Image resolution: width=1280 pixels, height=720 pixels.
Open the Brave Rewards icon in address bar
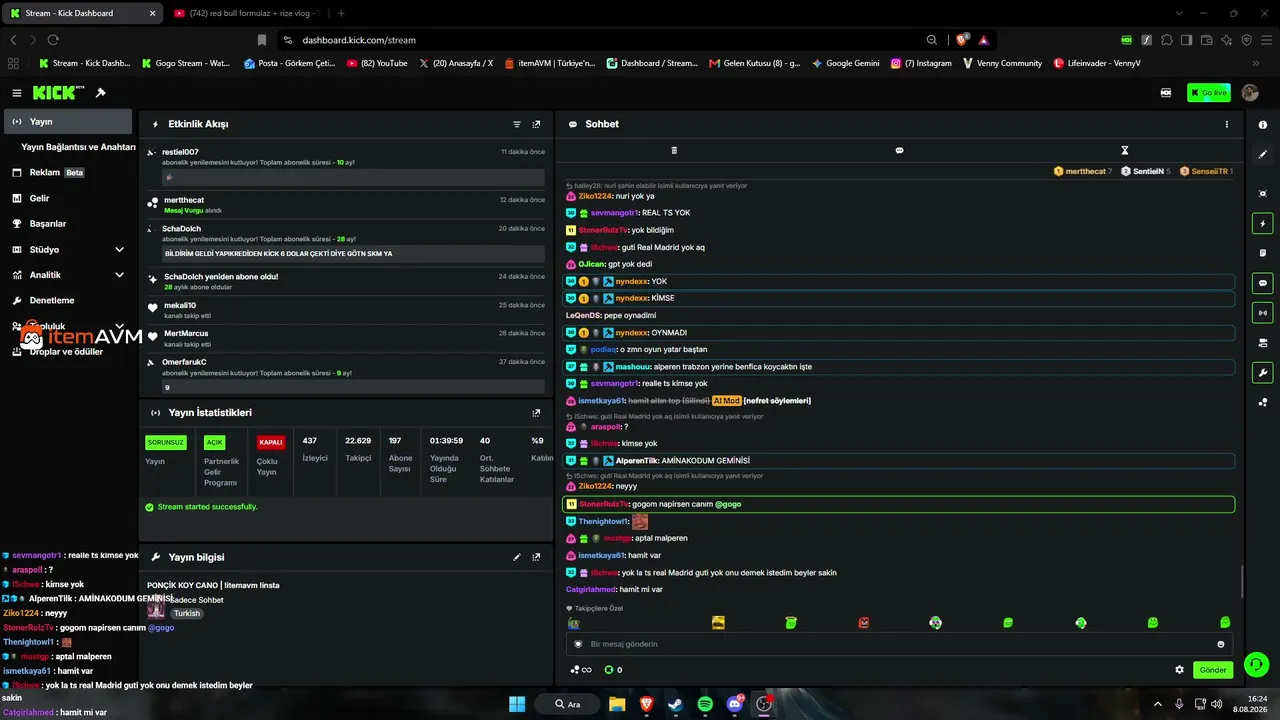pos(984,40)
